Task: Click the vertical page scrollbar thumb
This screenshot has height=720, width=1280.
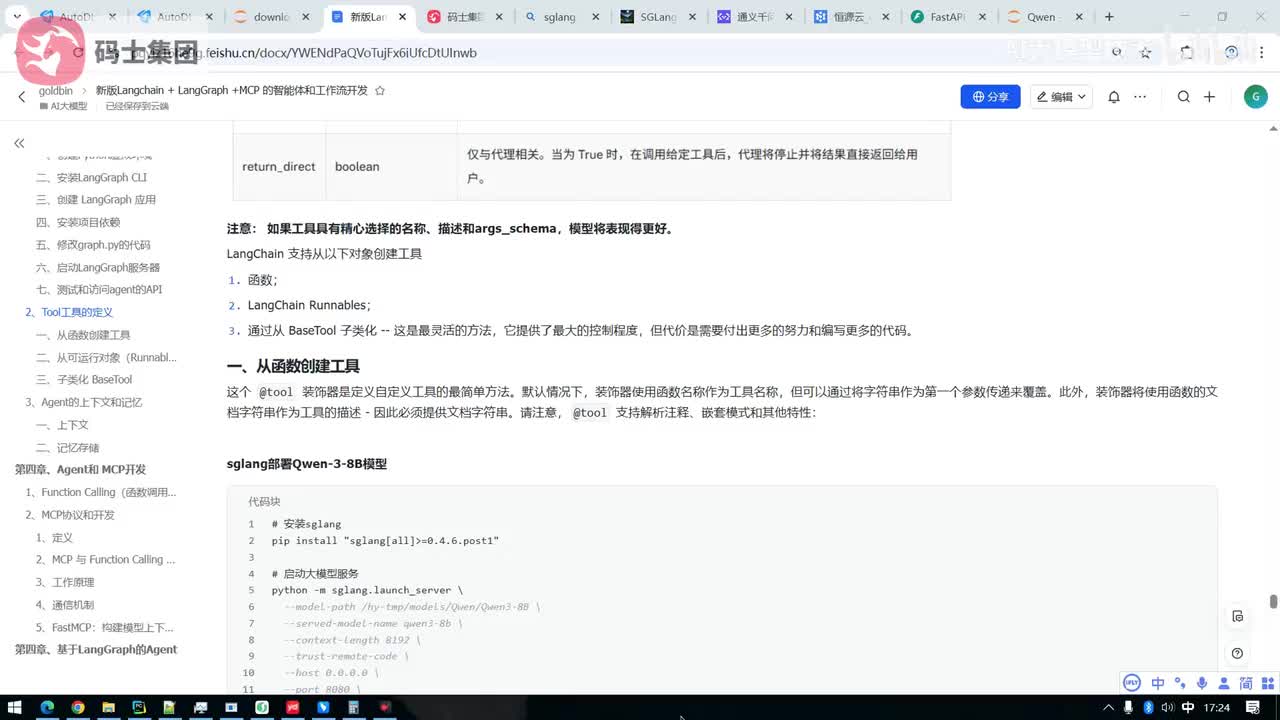Action: tap(1273, 601)
